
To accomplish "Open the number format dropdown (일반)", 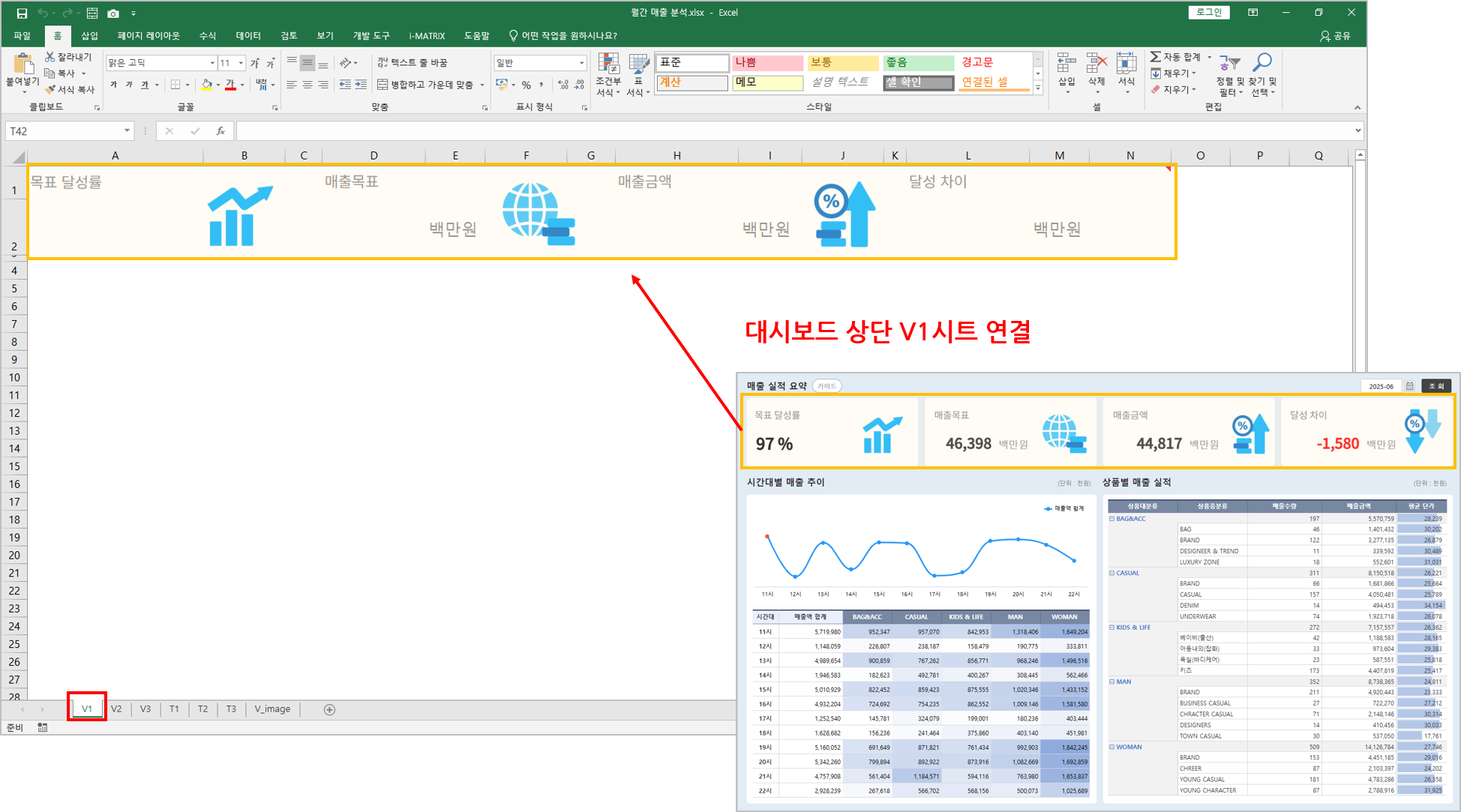I will pyautogui.click(x=581, y=63).
